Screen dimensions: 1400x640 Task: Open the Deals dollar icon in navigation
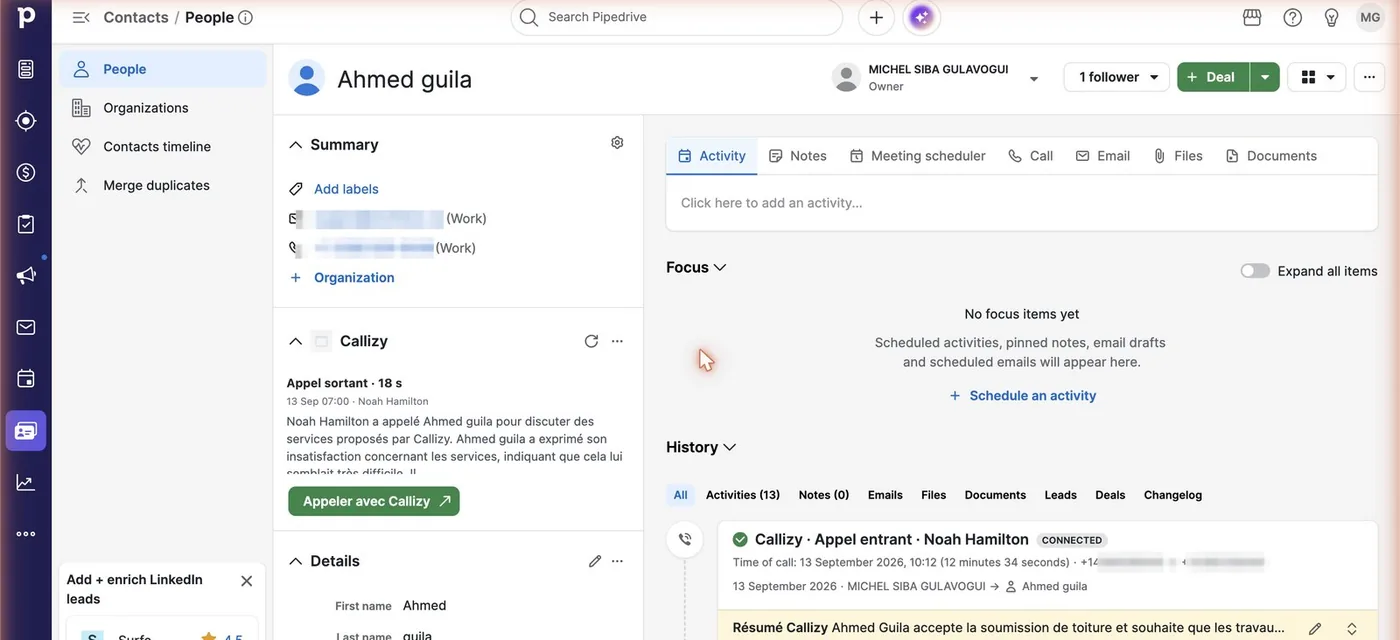(x=26, y=172)
